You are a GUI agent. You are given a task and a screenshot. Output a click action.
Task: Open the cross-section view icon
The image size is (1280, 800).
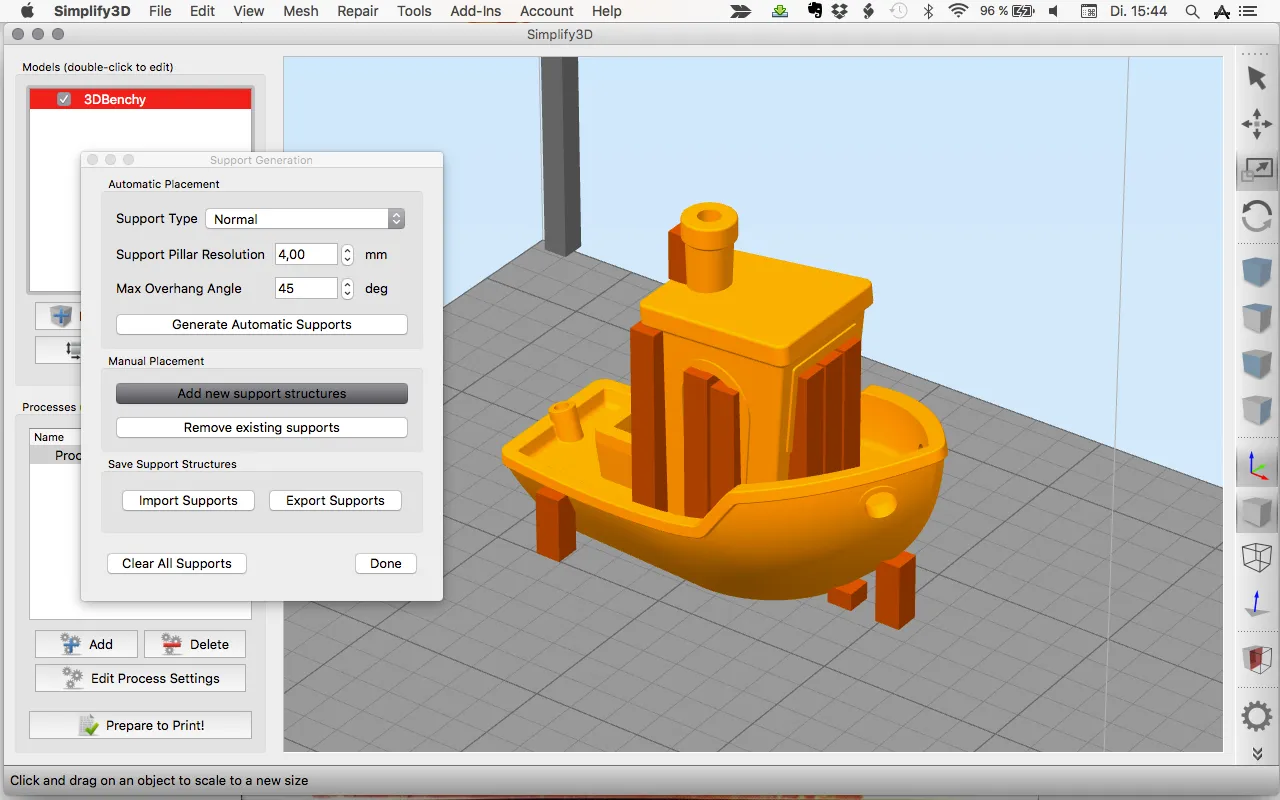click(1257, 659)
